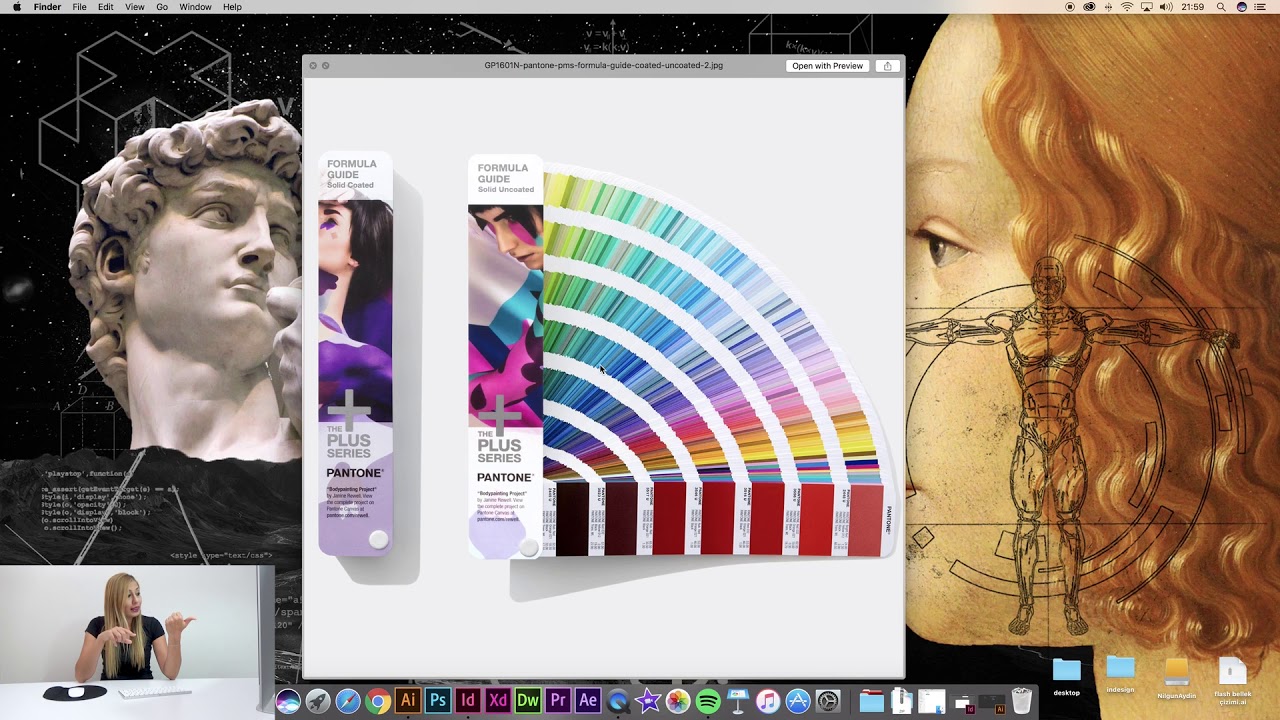1280x720 pixels.
Task: Launch Adobe Photoshop from the Dock
Action: [x=438, y=701]
